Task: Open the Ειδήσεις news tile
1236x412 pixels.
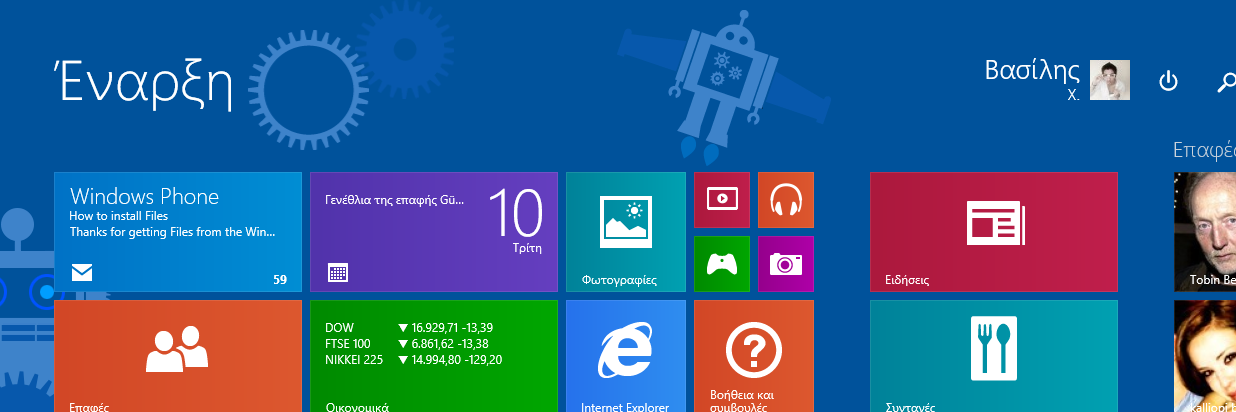Action: [994, 232]
